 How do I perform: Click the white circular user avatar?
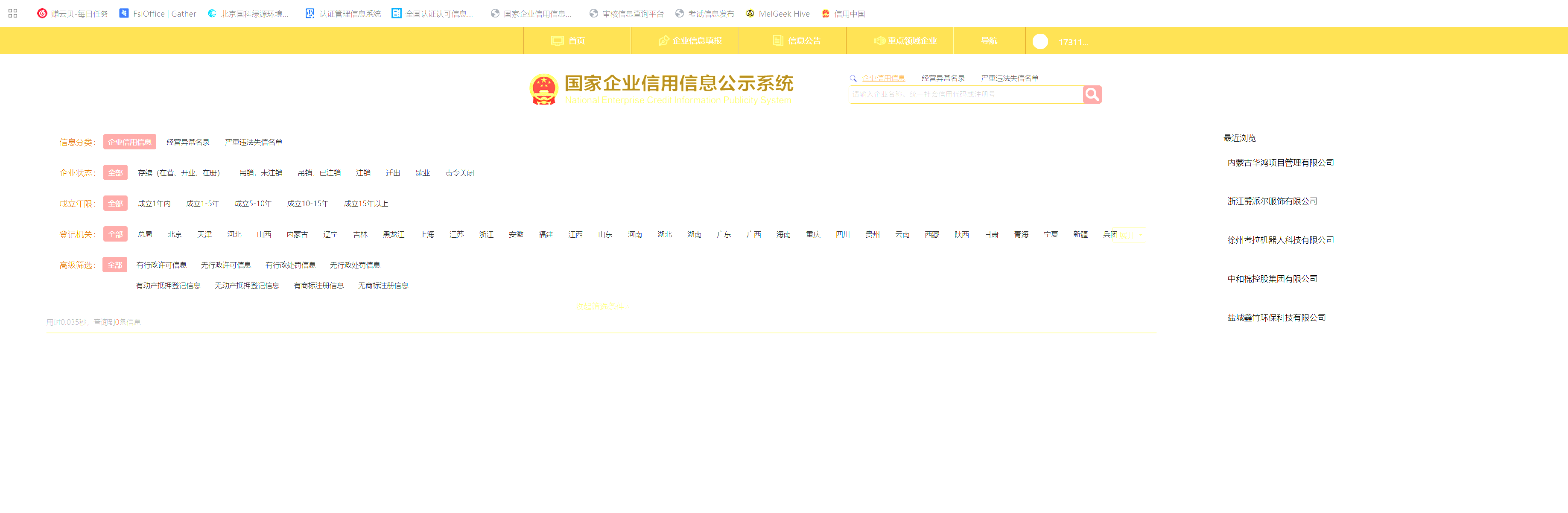(x=1039, y=41)
